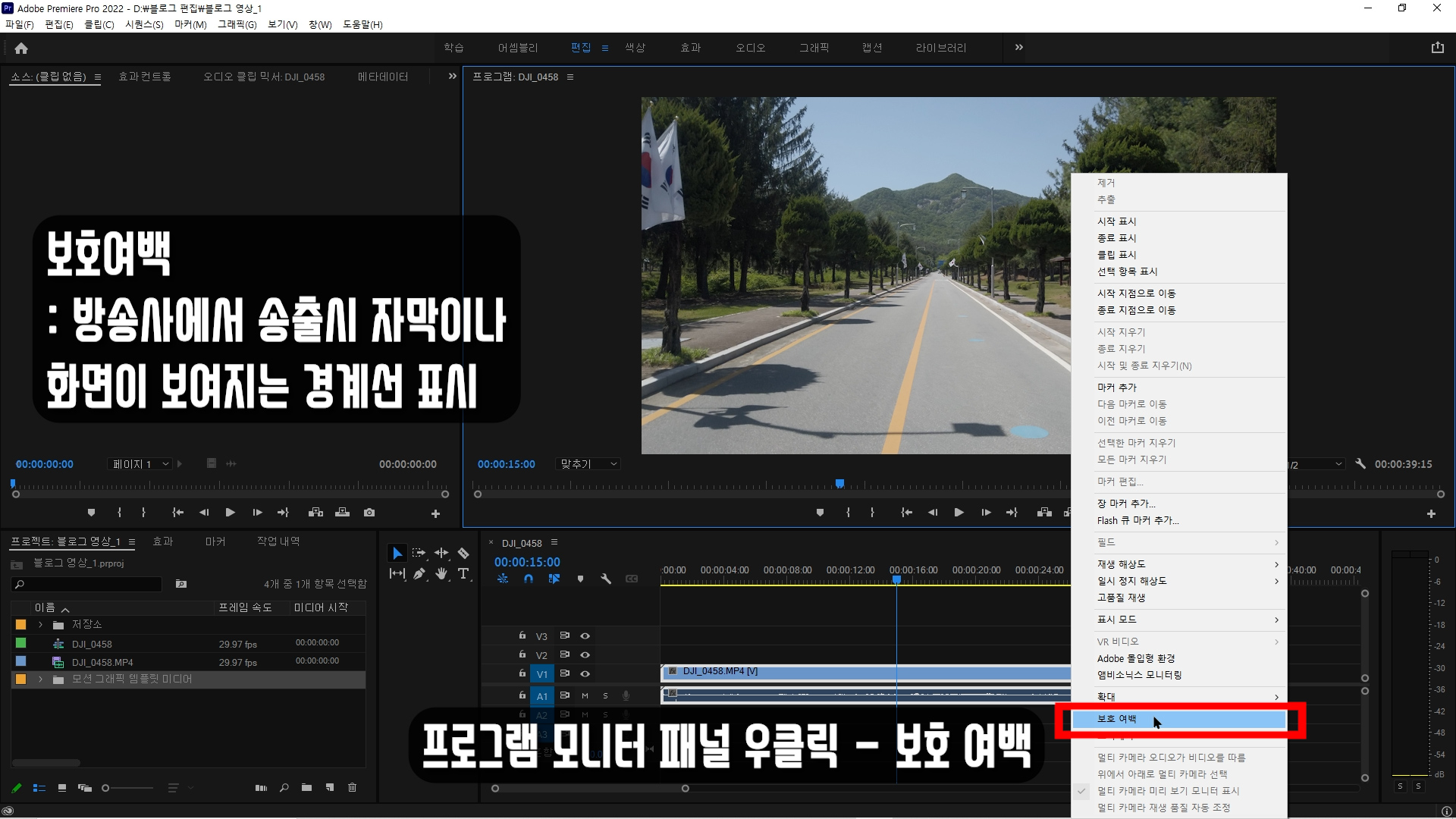
Task: Toggle V3 track eye visibility
Action: point(585,636)
